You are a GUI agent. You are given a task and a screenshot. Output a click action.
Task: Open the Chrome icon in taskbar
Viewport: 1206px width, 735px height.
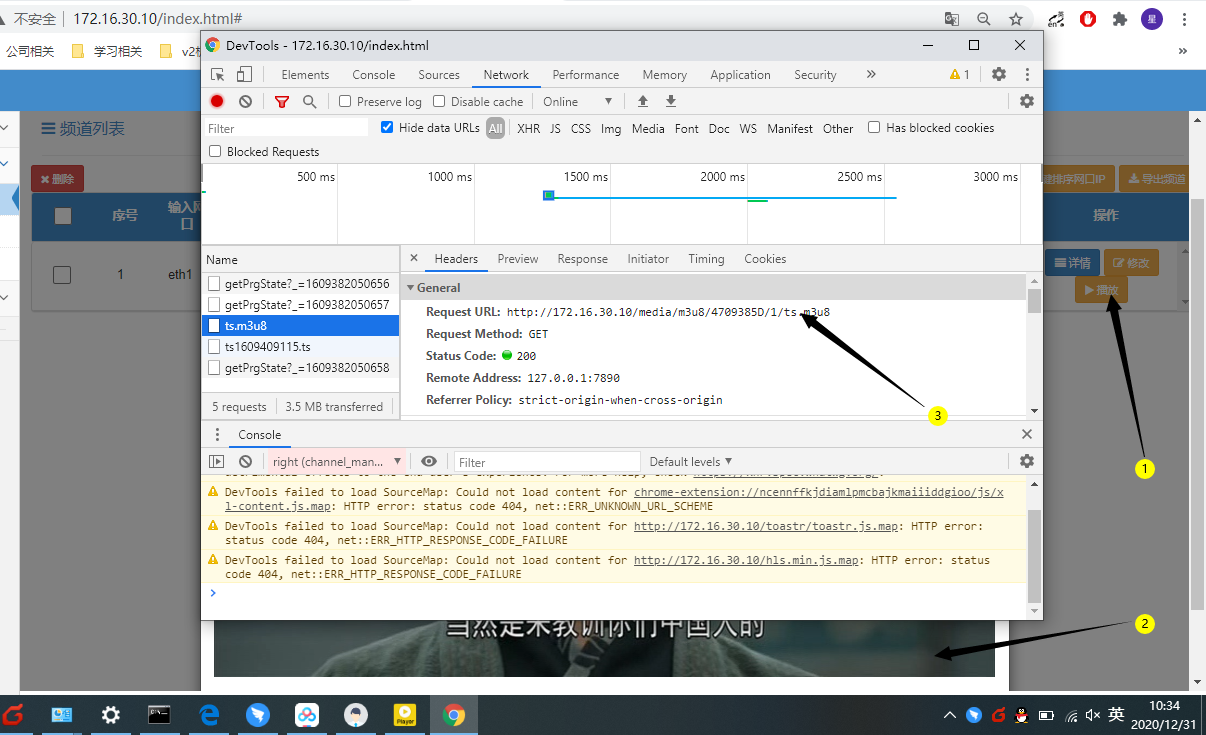point(454,715)
